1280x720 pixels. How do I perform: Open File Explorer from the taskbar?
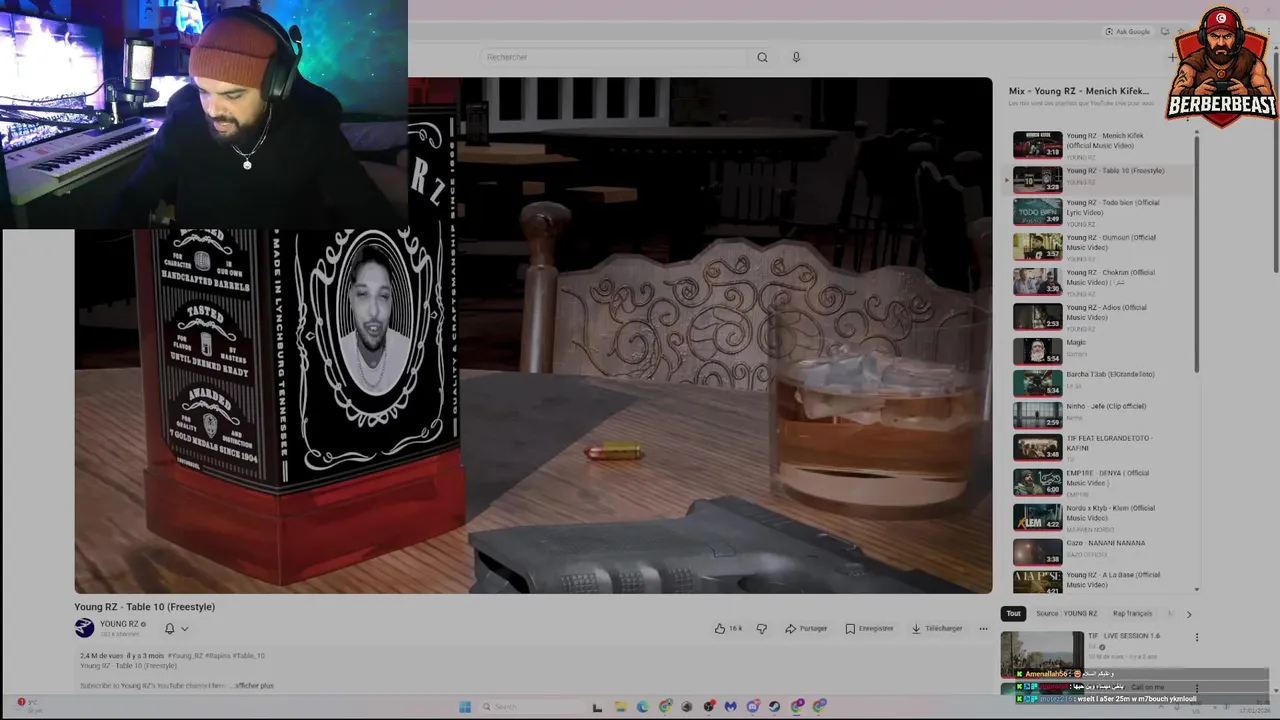(620, 707)
